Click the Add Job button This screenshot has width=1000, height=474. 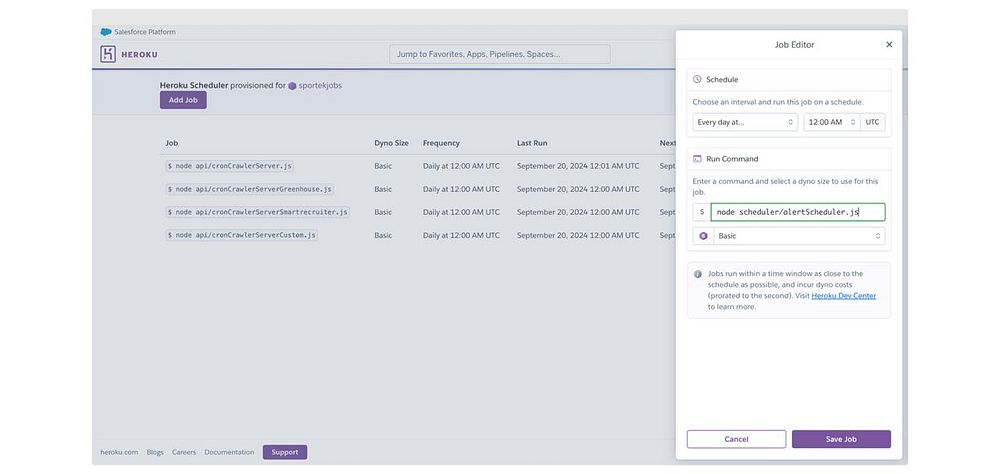tap(183, 100)
